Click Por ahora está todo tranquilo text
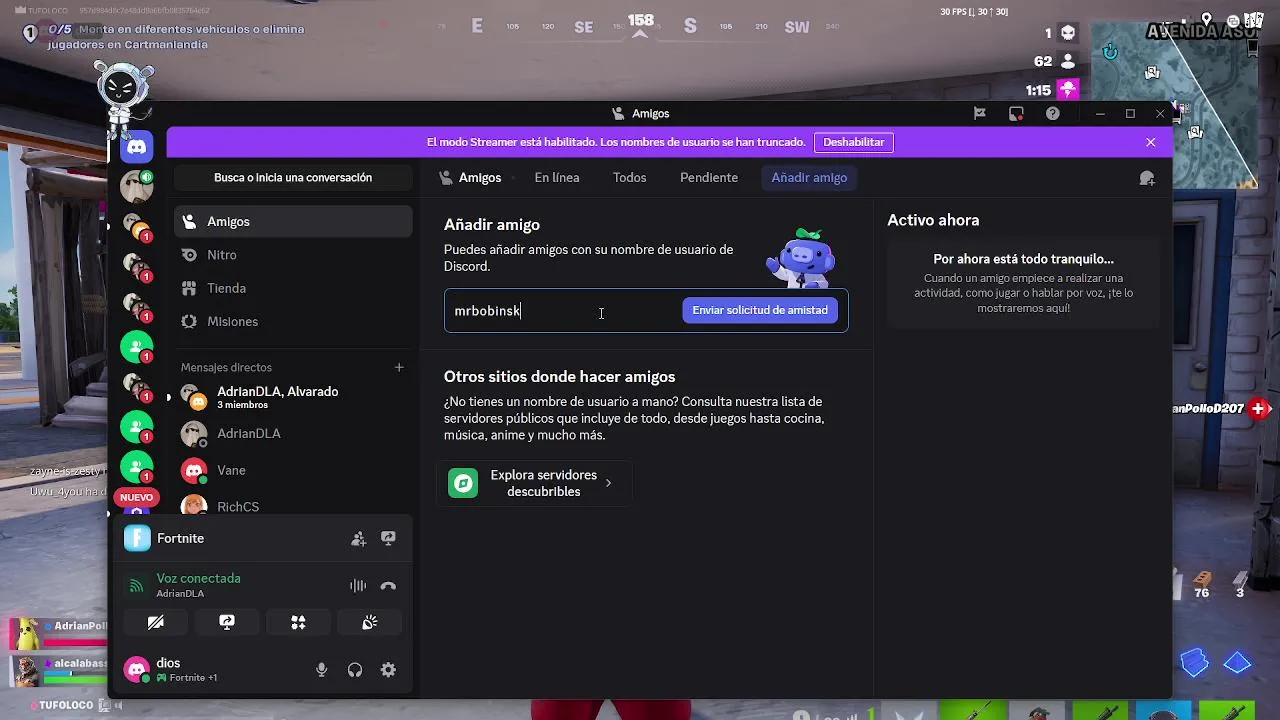Viewport: 1280px width, 720px height. pos(1023,259)
